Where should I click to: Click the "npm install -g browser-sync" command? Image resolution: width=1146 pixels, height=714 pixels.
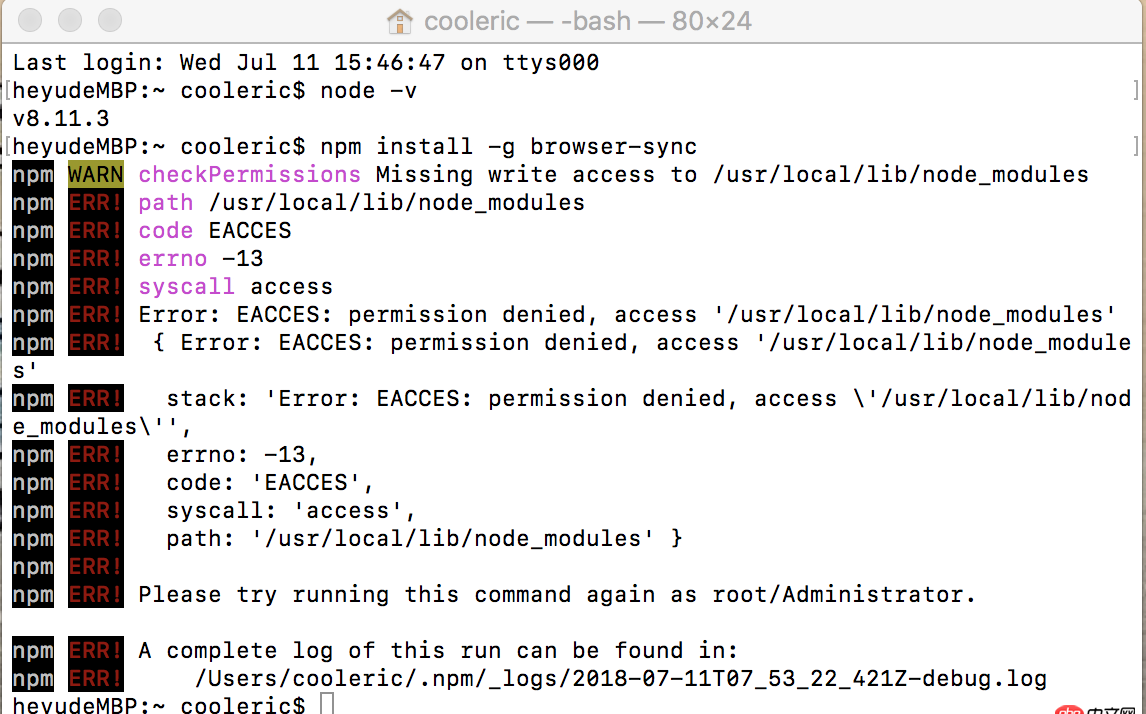pyautogui.click(x=508, y=147)
